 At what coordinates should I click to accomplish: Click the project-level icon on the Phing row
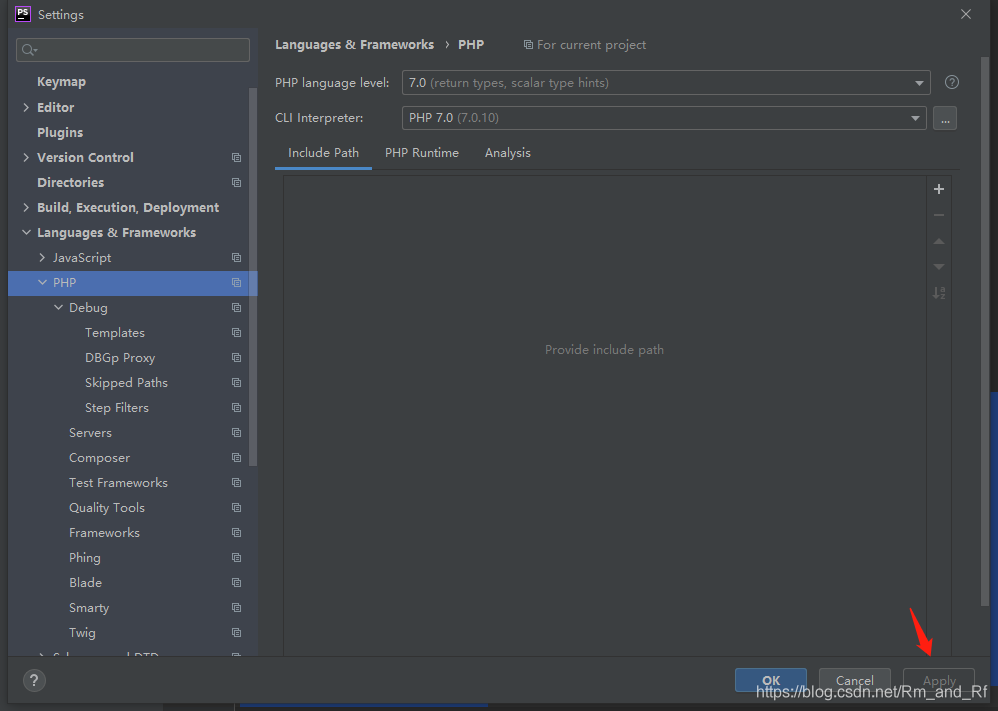click(x=236, y=558)
